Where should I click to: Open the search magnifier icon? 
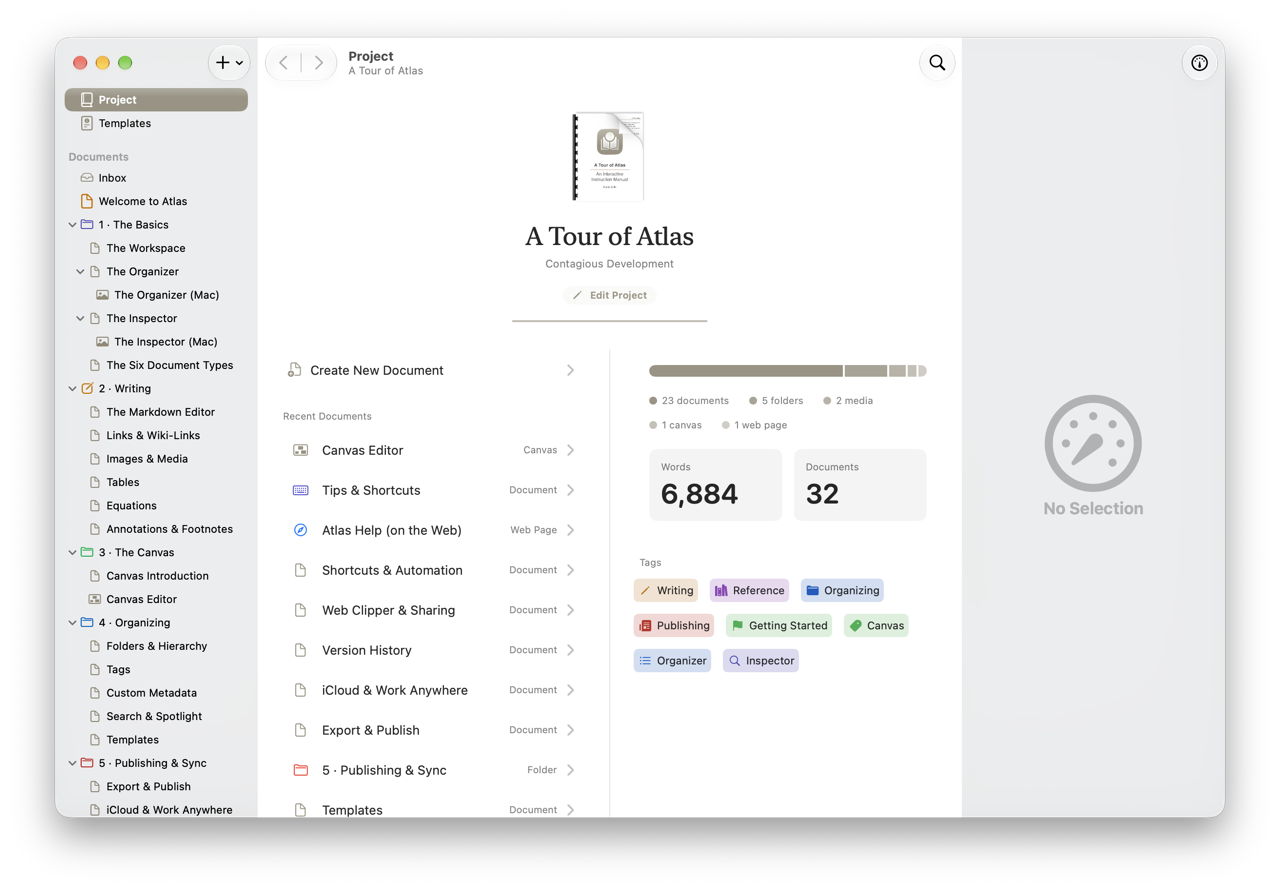[937, 63]
